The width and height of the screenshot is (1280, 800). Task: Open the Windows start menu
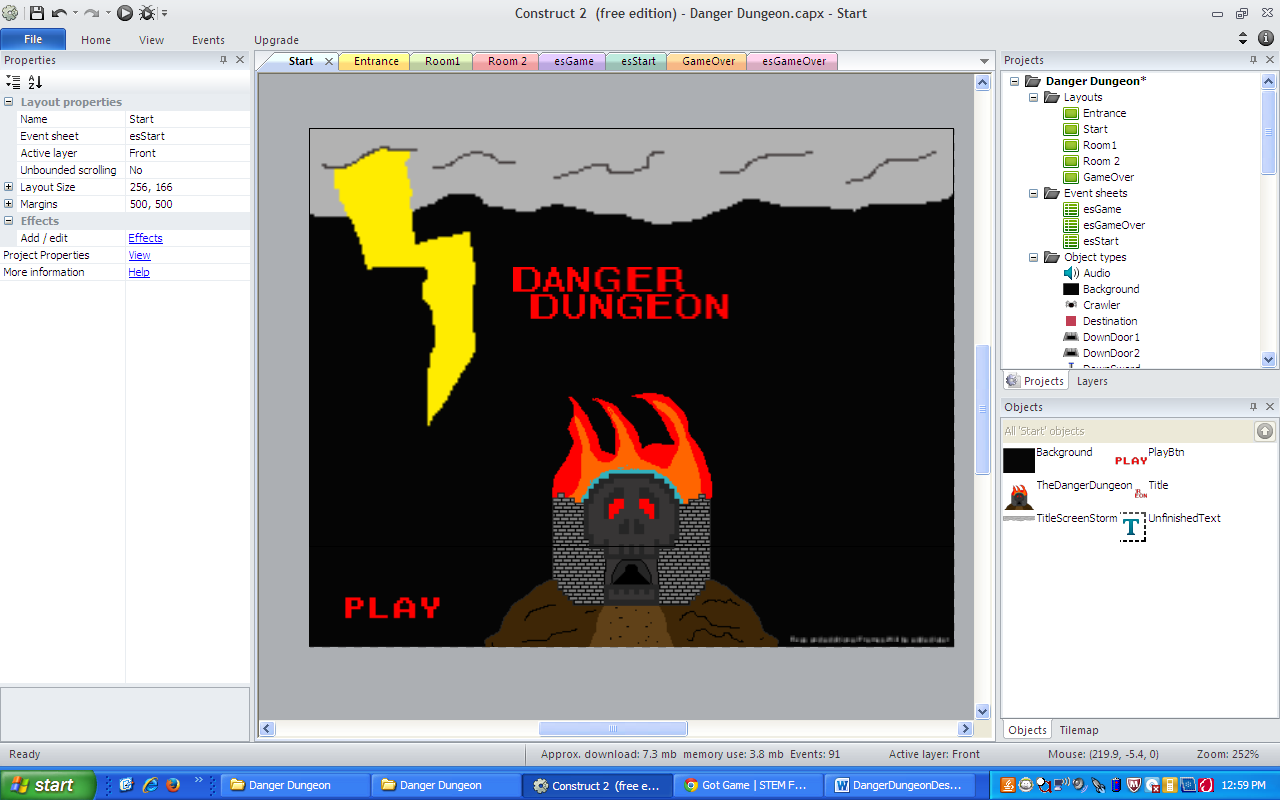[x=48, y=785]
